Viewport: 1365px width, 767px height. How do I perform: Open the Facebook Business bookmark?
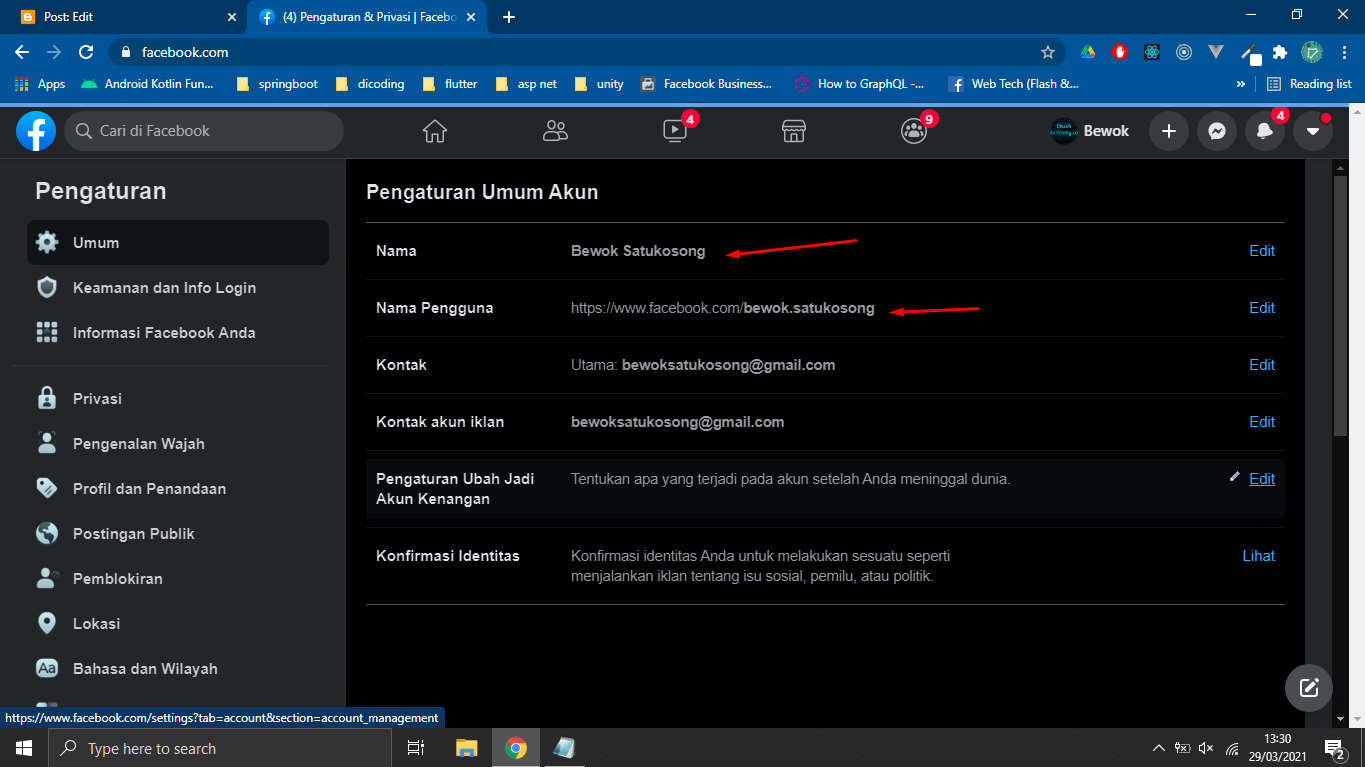pos(706,84)
